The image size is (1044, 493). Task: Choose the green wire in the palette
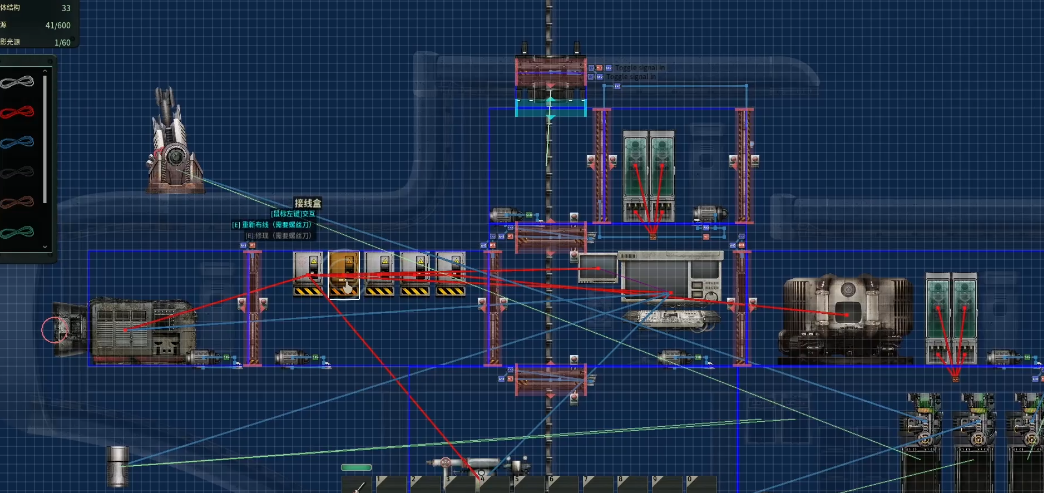click(17, 232)
